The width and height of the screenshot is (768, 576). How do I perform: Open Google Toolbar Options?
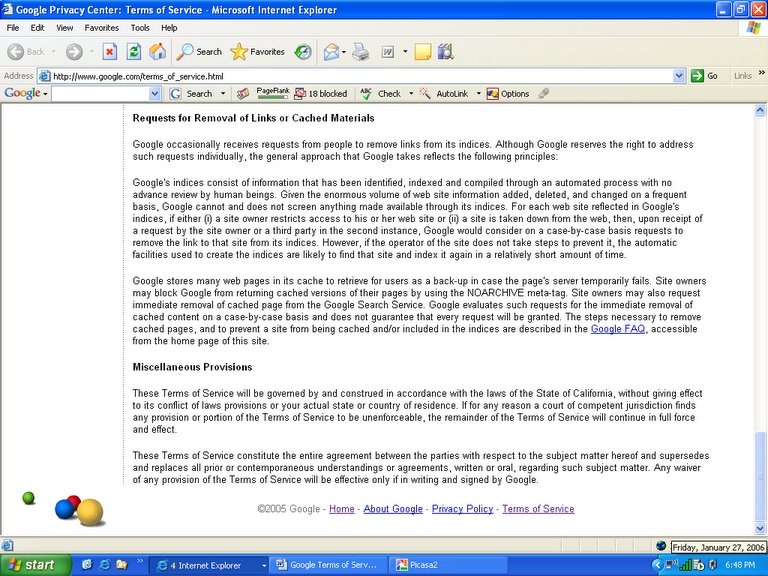(508, 94)
